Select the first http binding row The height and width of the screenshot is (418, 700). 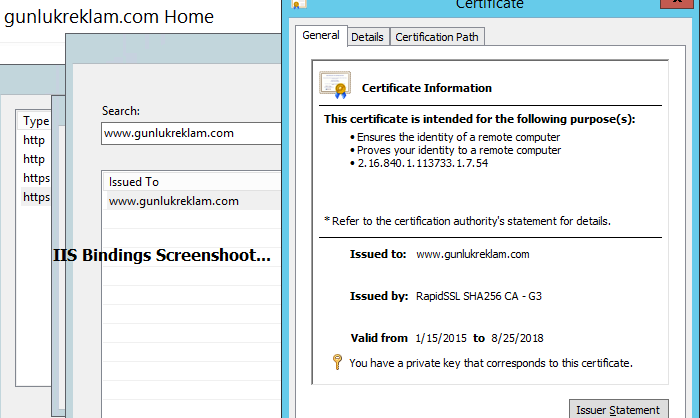[x=35, y=140]
